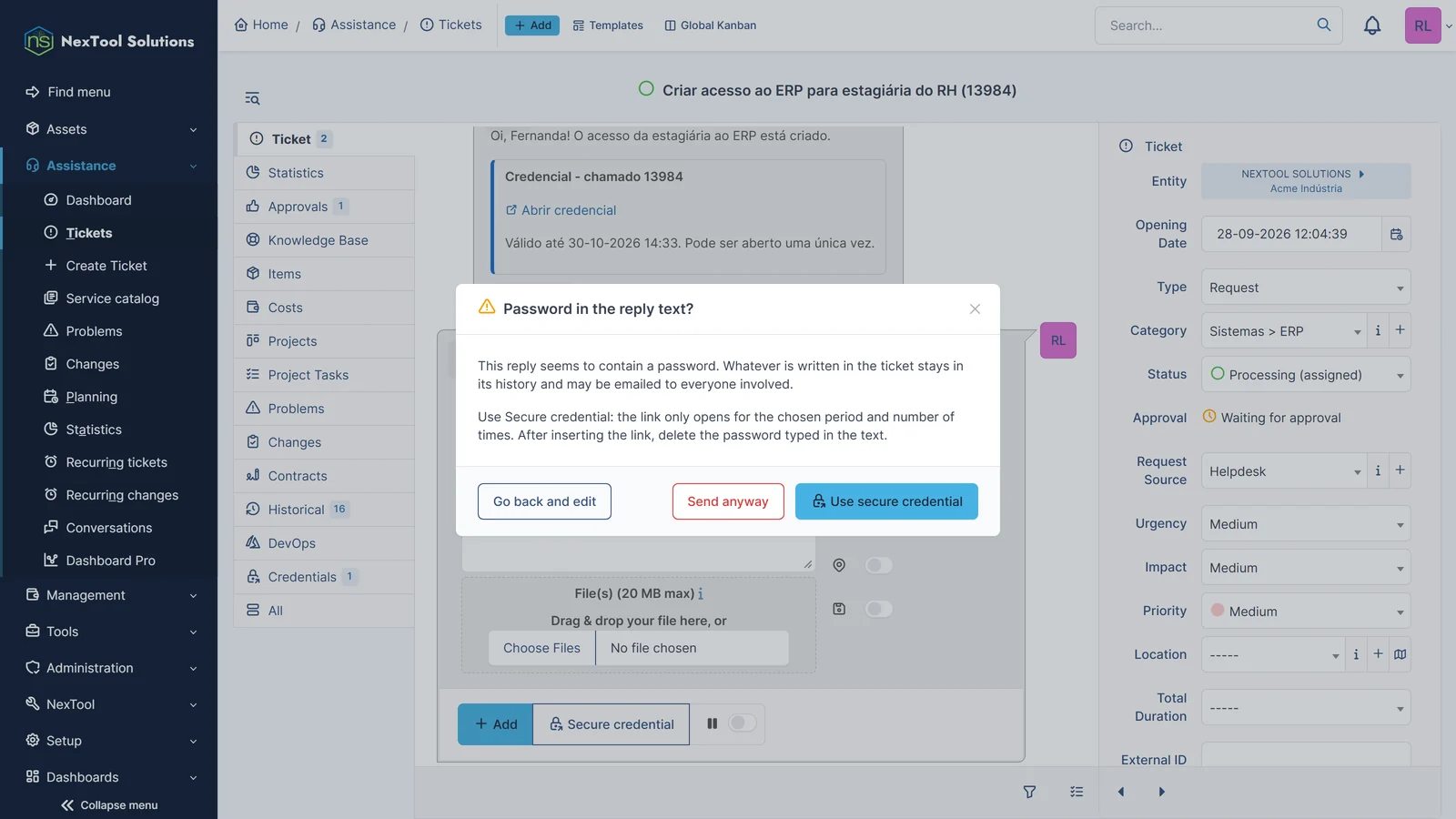The height and width of the screenshot is (819, 1456).
Task: Add new Request Source plus icon
Action: pos(1400,470)
